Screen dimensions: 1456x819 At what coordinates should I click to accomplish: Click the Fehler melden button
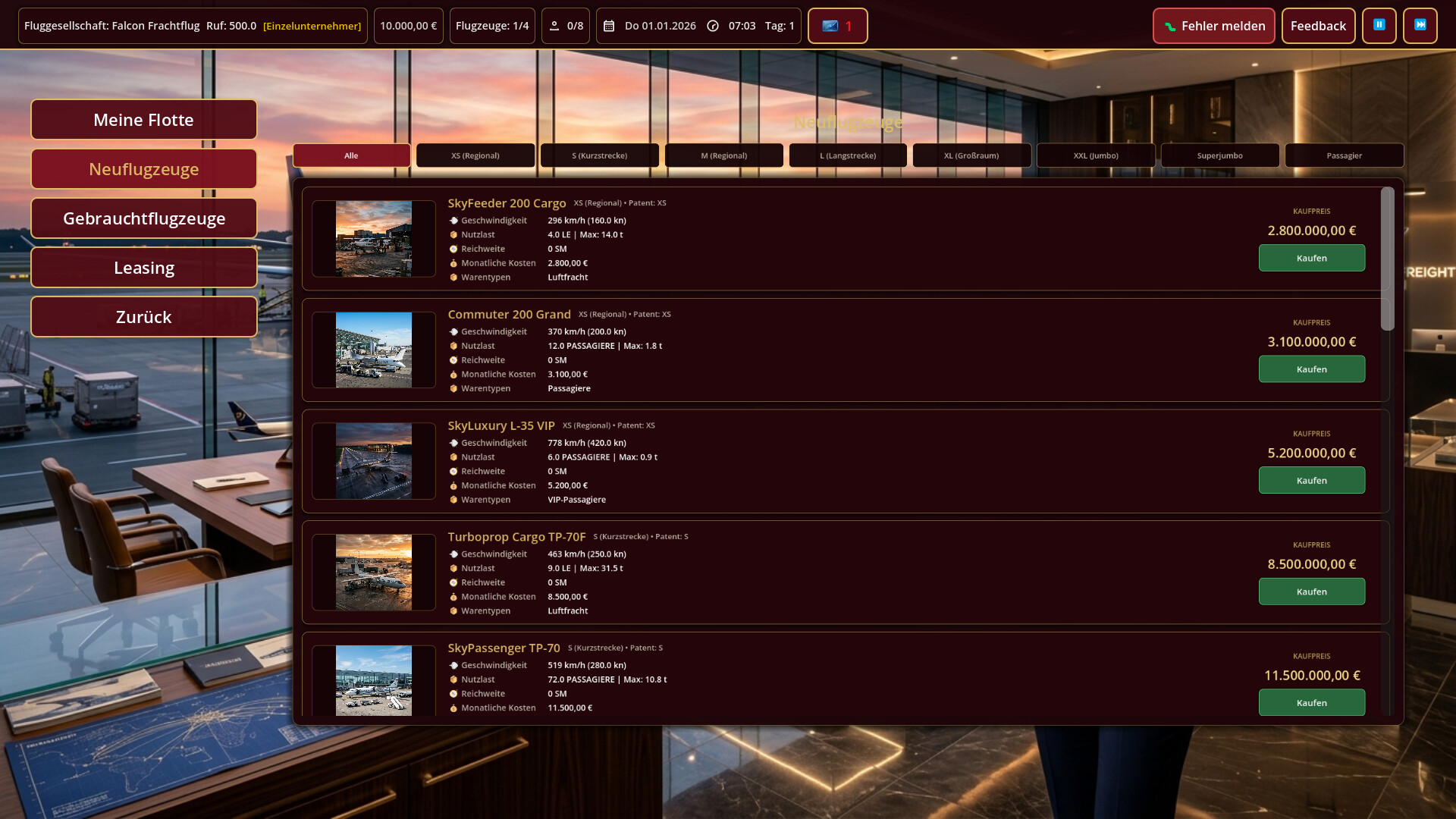[1213, 26]
